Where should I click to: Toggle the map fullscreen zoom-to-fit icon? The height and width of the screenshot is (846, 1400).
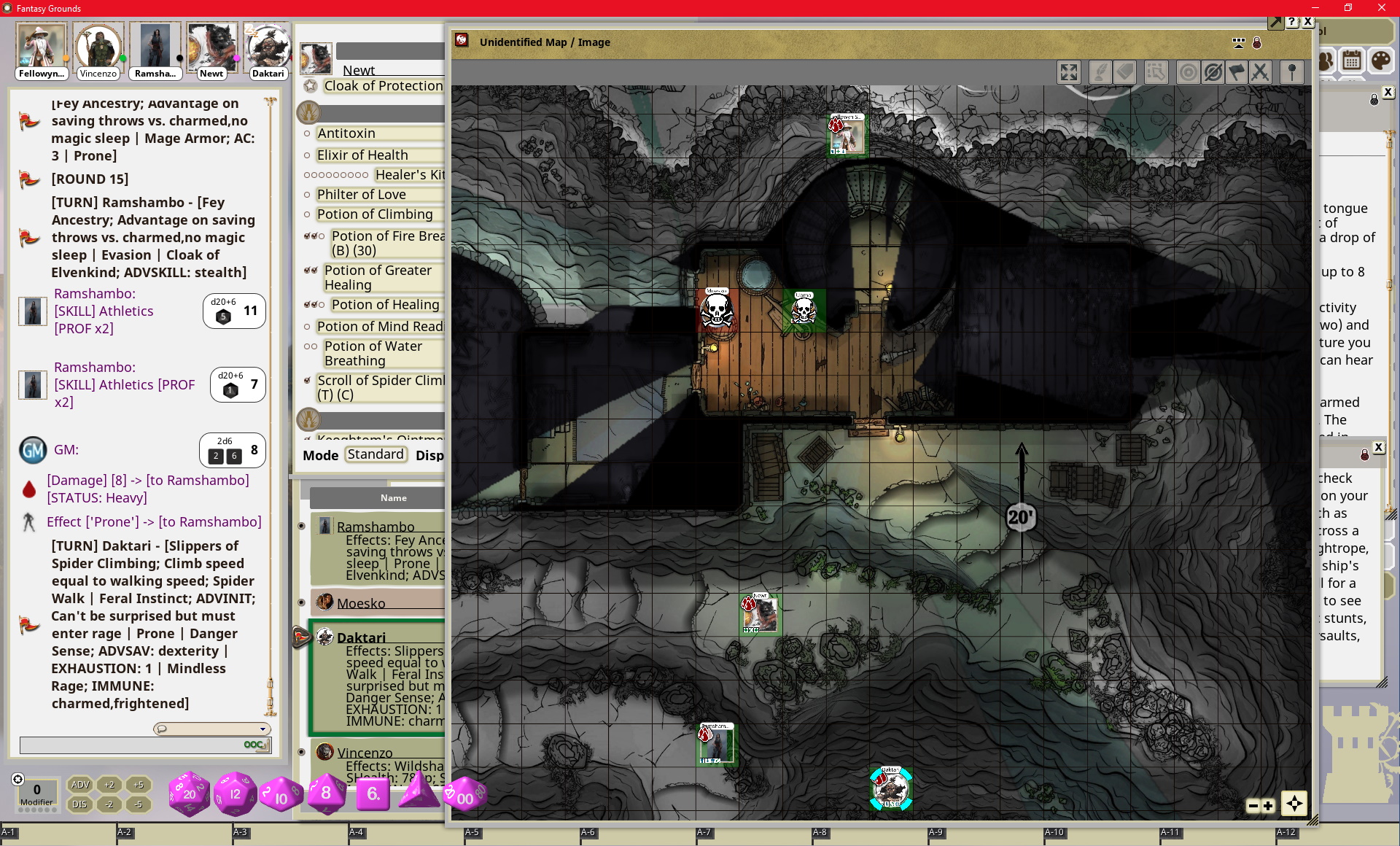[x=1069, y=72]
